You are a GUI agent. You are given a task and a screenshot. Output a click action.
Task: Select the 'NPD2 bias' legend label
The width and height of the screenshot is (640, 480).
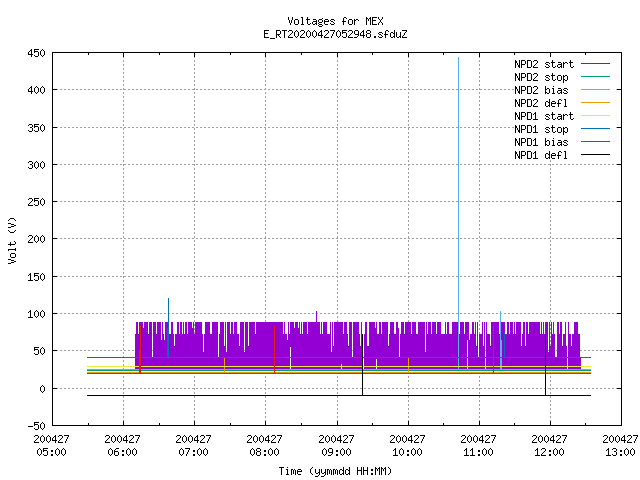541,90
